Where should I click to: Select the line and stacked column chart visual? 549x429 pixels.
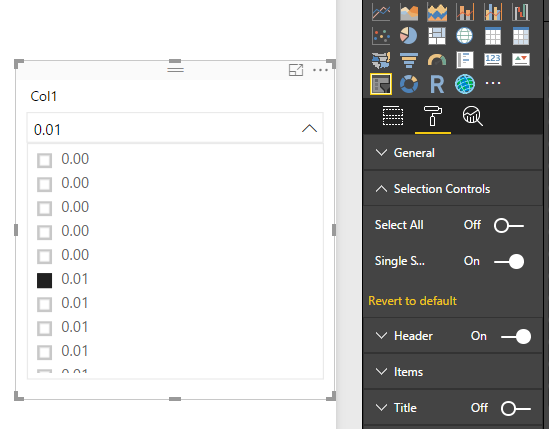tap(465, 12)
